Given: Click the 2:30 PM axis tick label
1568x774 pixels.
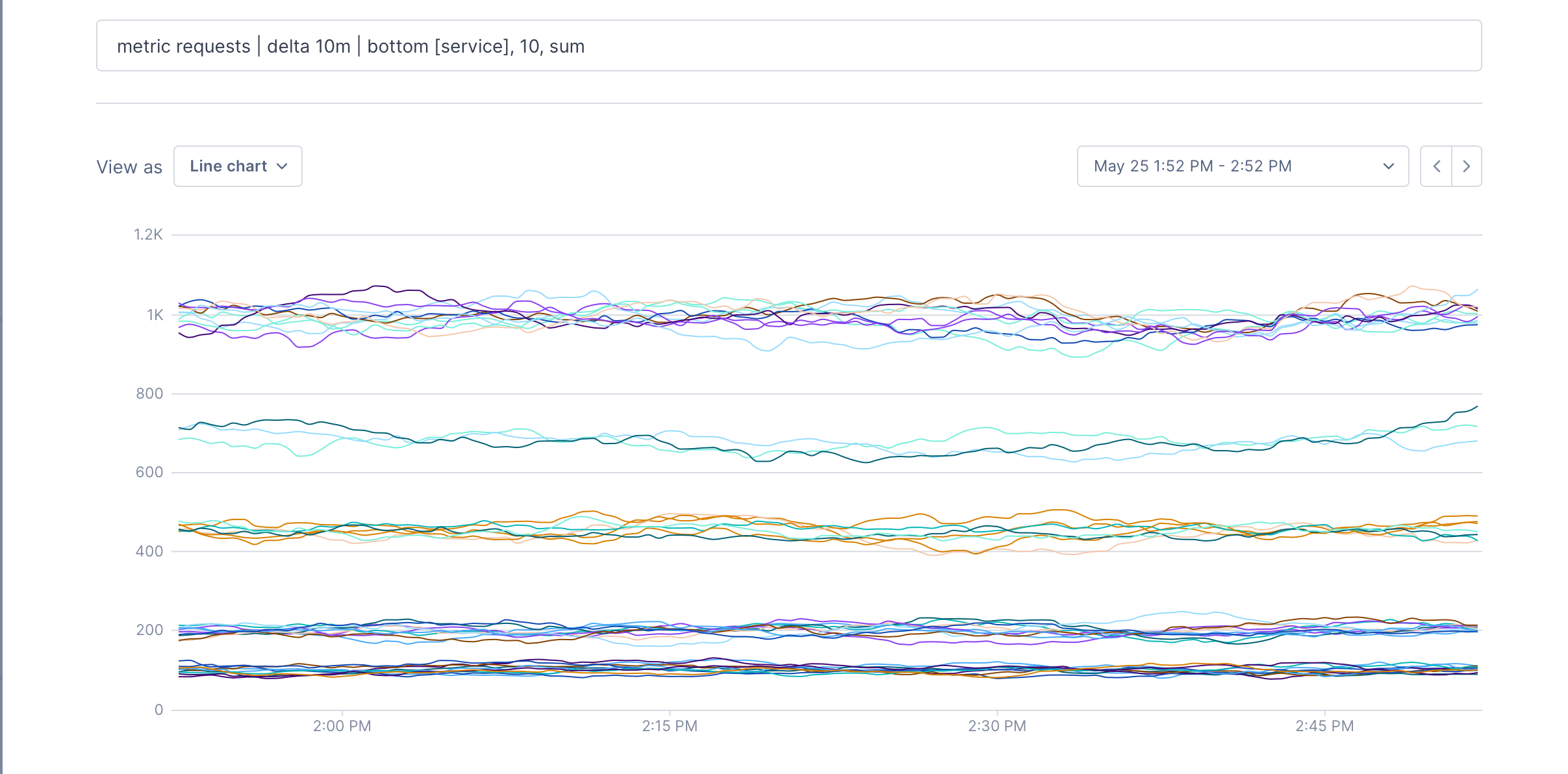Looking at the screenshot, I should [x=997, y=726].
